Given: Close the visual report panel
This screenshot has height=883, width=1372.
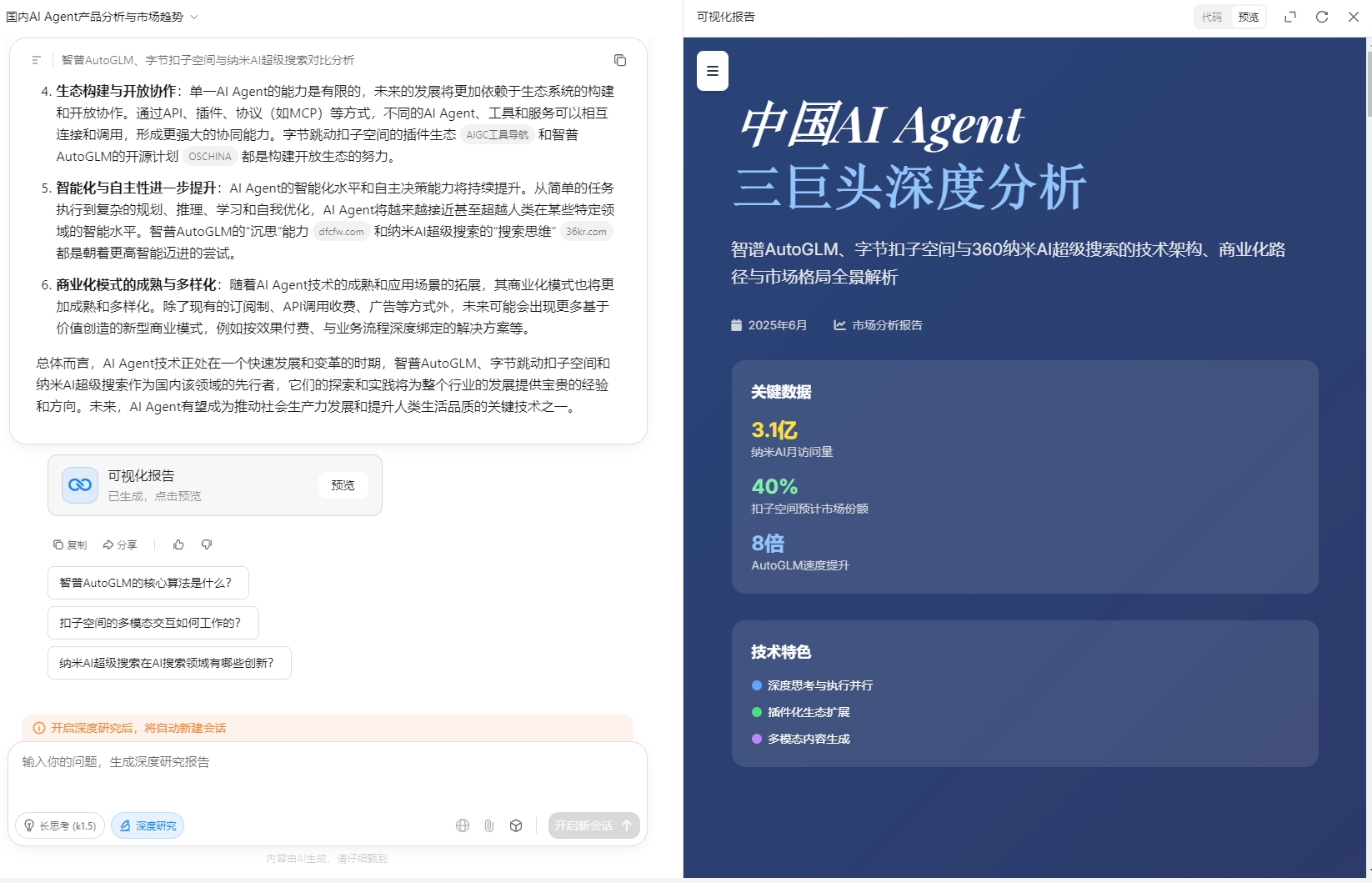Looking at the screenshot, I should click(1354, 17).
